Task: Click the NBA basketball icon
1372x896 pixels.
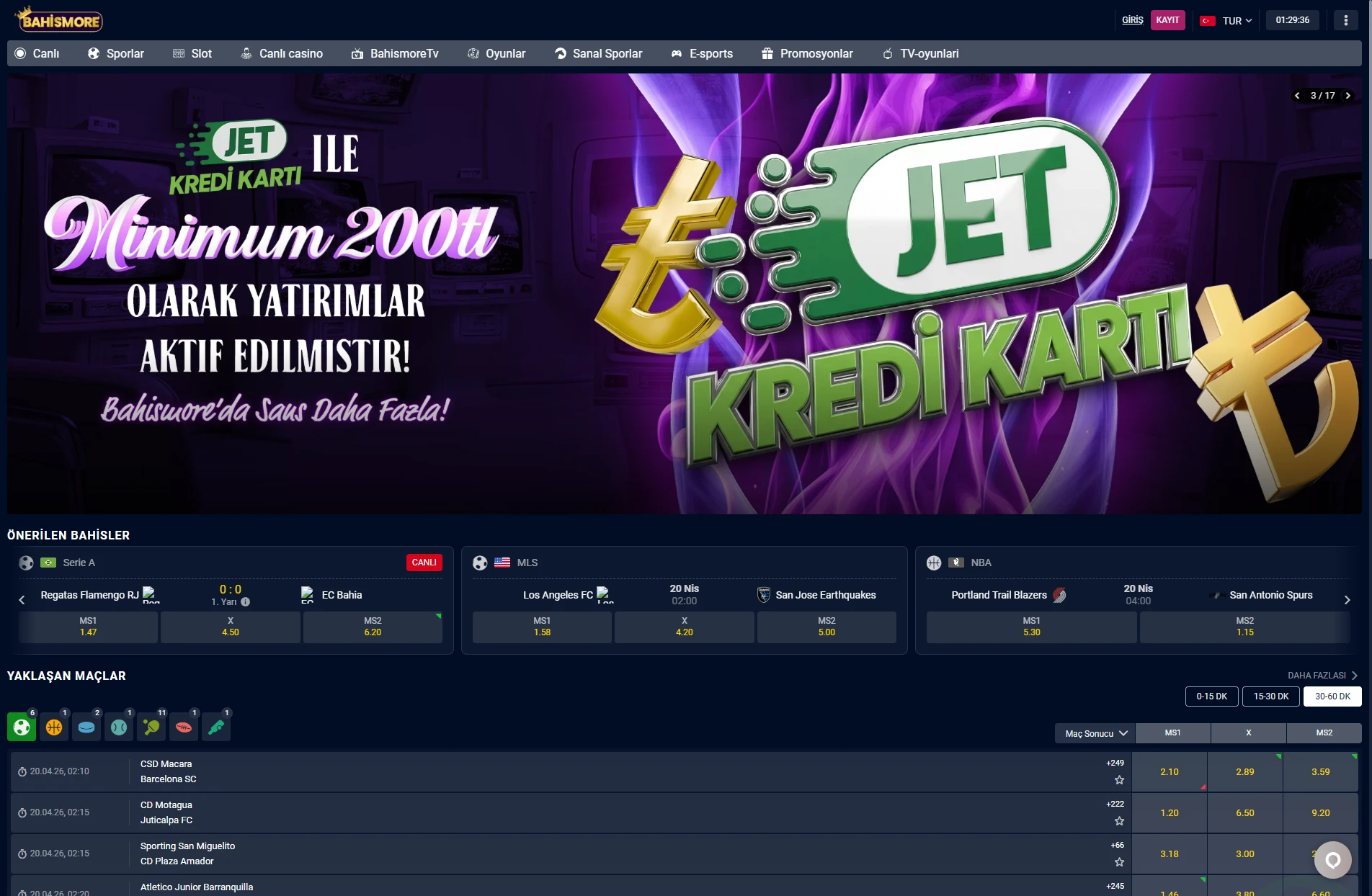Action: [934, 563]
